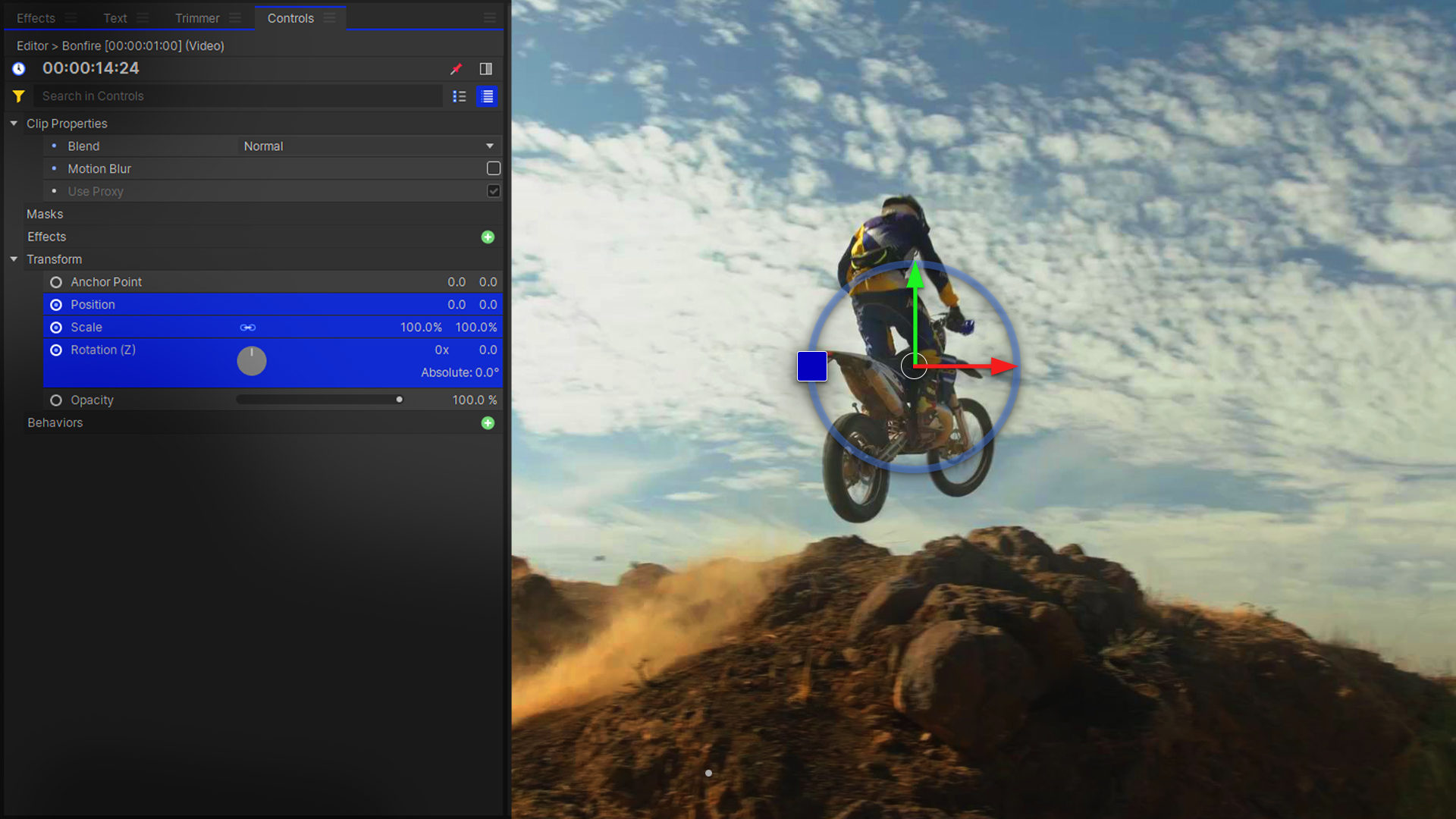Switch to the compact list view icon
This screenshot has width=1456, height=819.
click(460, 96)
